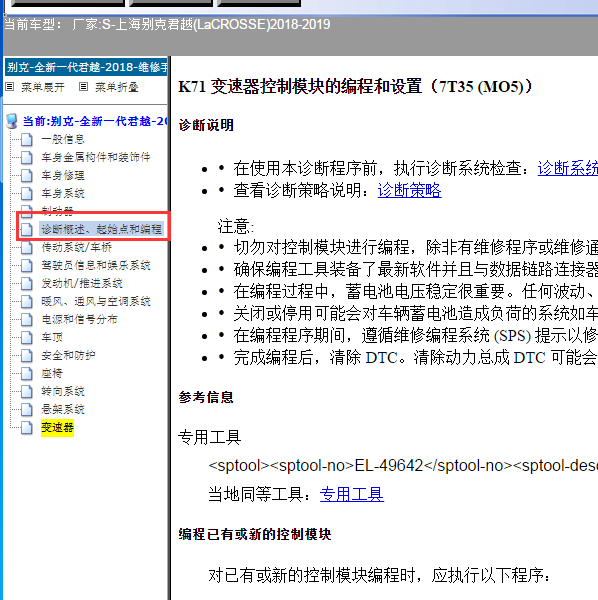This screenshot has height=600, width=598.
Task: Click page icon next to 暖风、通风与空调系统
Action: click(26, 301)
